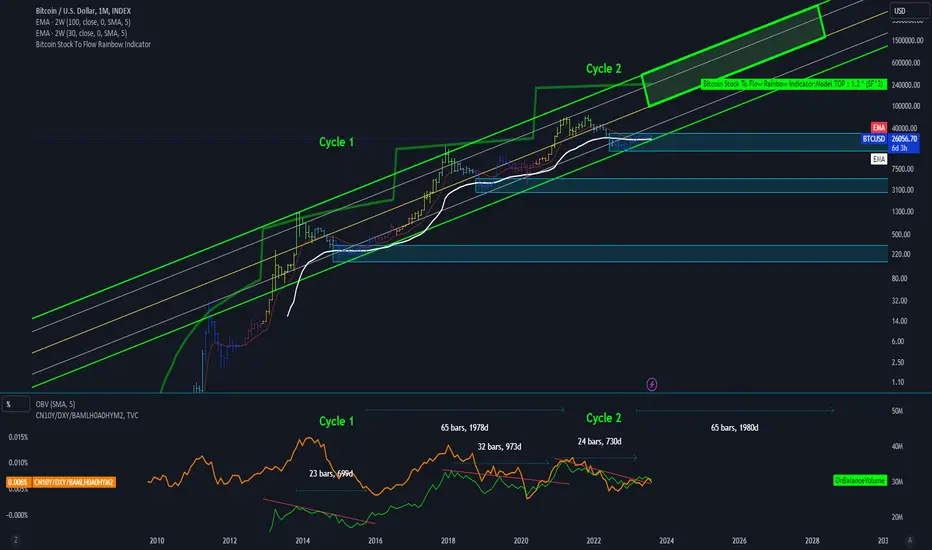Viewport: 932px width, 550px height.
Task: Select the Bitcoin / U.S. Dollar symbol title
Action: [x=83, y=11]
